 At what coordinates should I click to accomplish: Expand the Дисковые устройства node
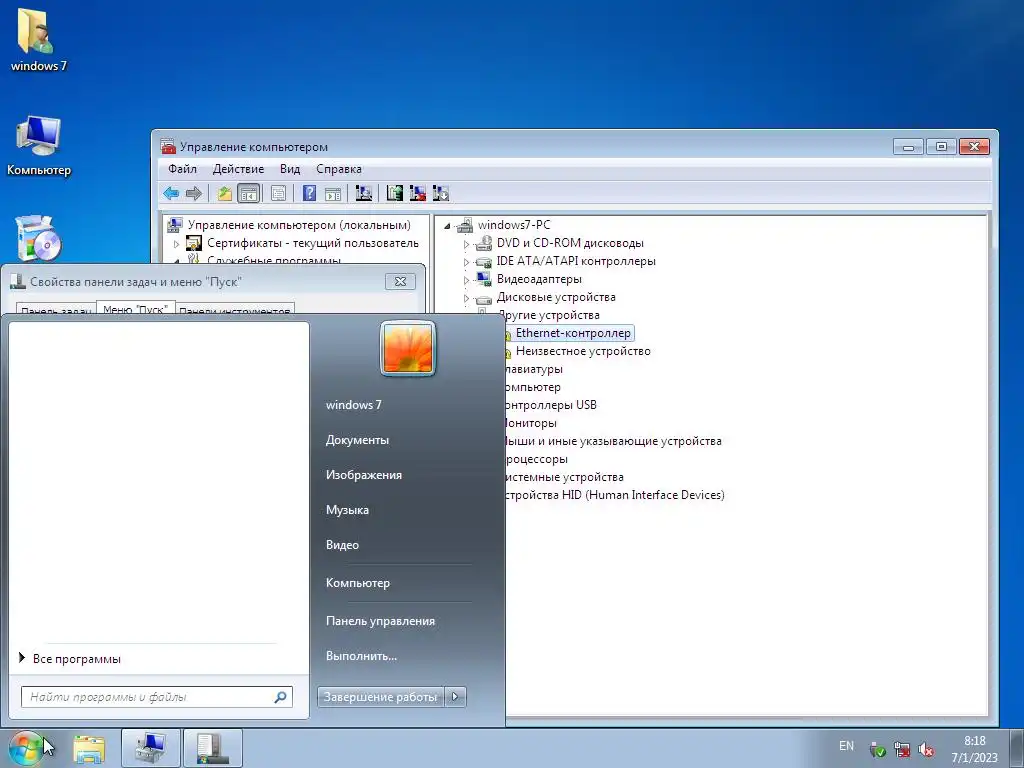click(466, 298)
